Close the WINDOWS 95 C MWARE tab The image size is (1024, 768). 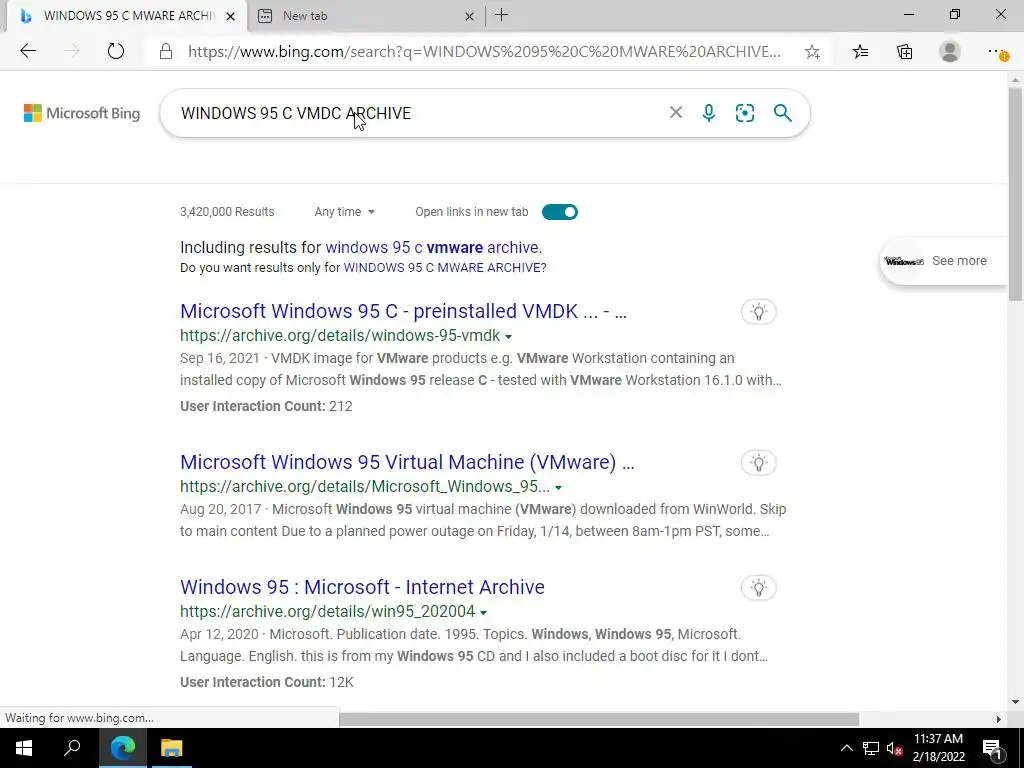click(x=231, y=16)
